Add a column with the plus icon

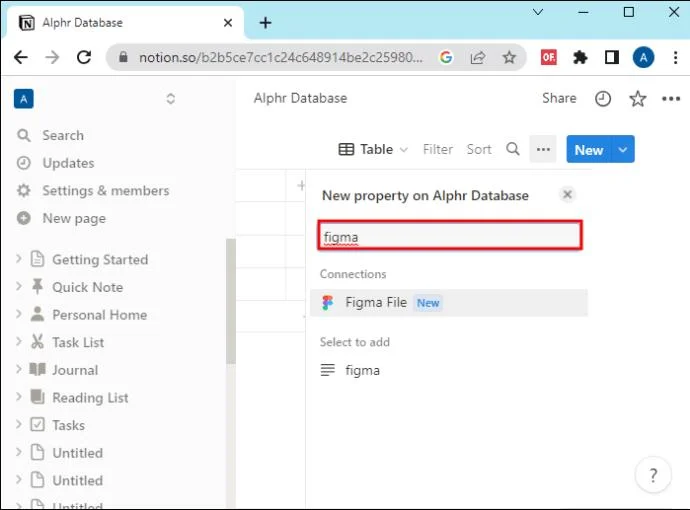click(301, 186)
